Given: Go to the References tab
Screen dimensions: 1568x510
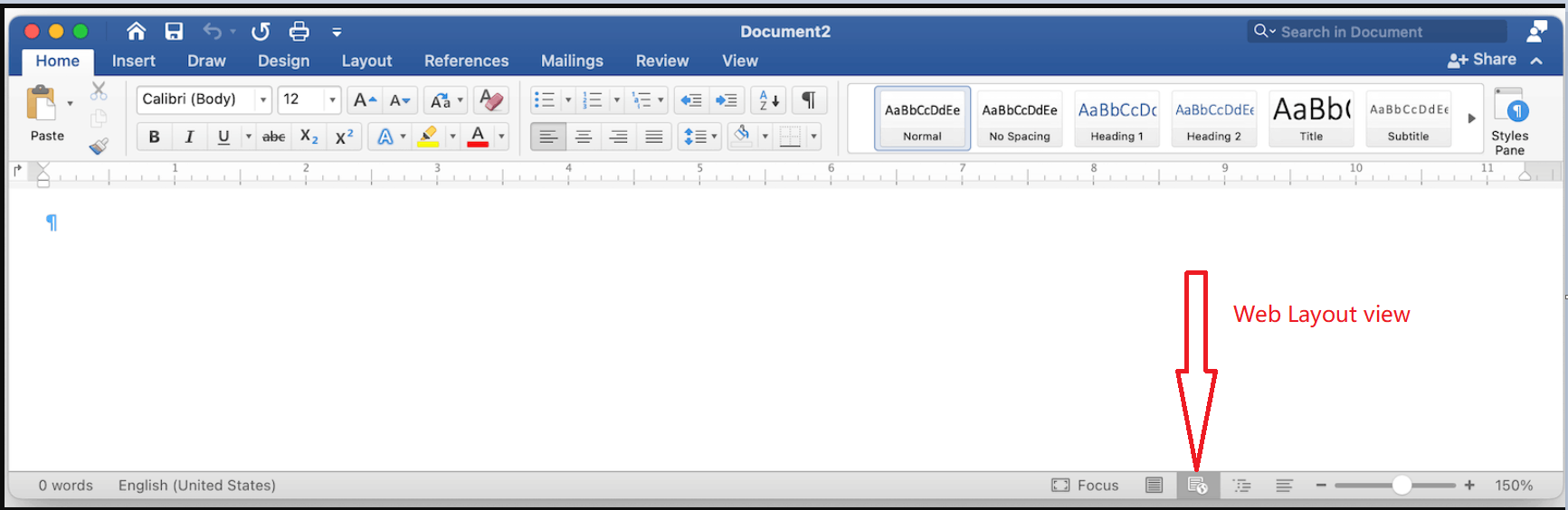Looking at the screenshot, I should point(467,61).
